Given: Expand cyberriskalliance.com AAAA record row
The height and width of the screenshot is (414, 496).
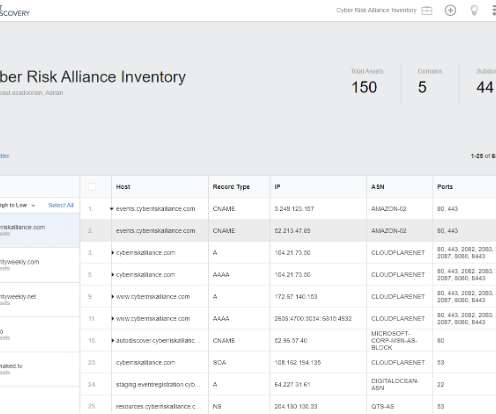Looking at the screenshot, I should point(113,275).
